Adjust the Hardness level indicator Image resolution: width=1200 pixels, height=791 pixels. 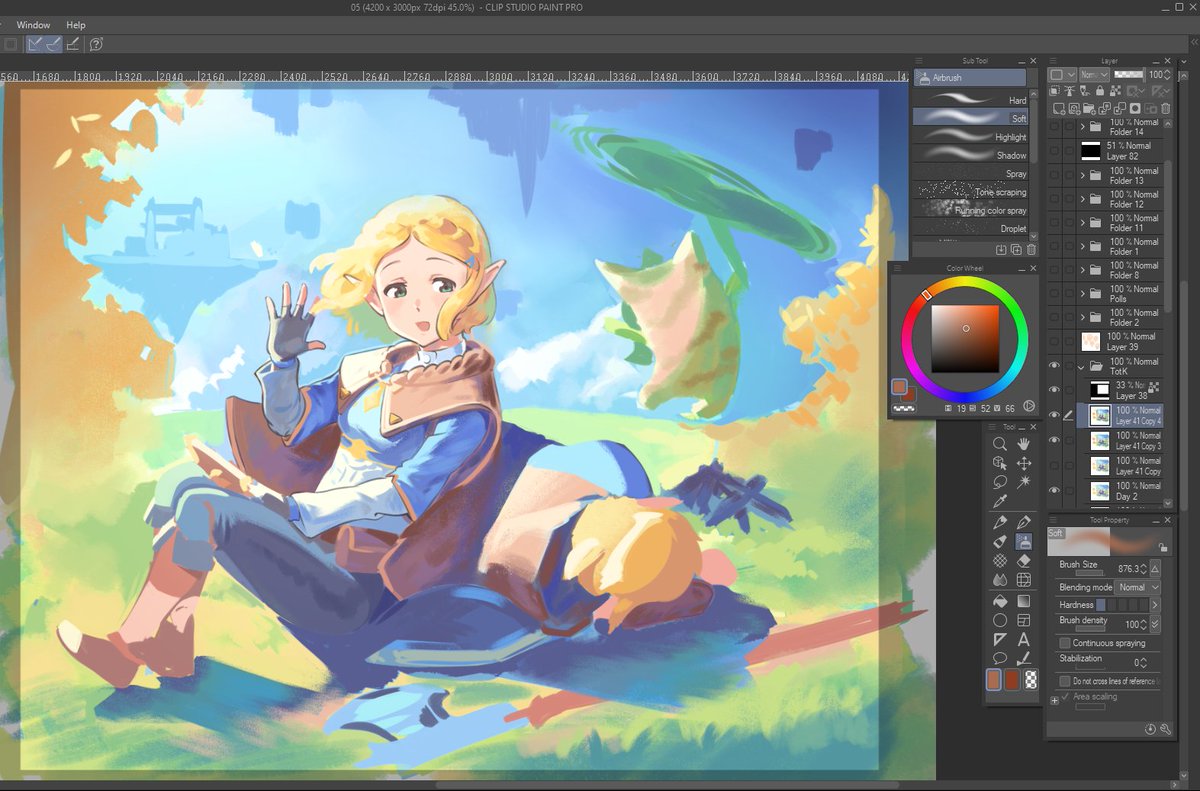(1123, 605)
